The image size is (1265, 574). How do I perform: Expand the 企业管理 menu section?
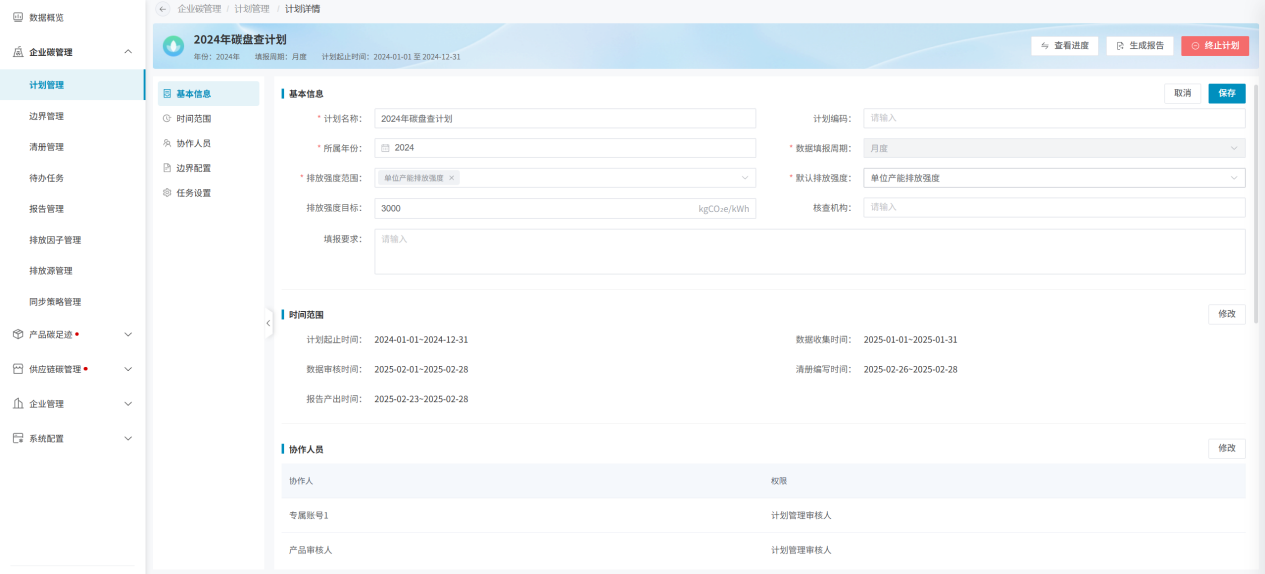pos(127,404)
